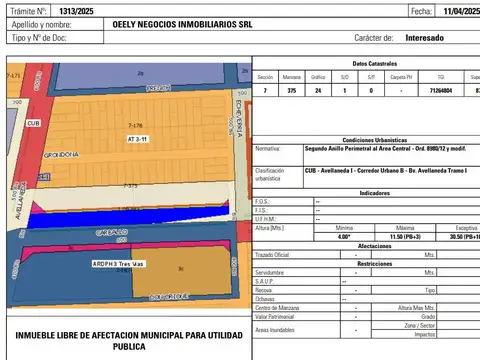Image resolution: width=480 pixels, height=360 pixels.
Task: Click the 'Manzana' column header
Action: (x=292, y=77)
